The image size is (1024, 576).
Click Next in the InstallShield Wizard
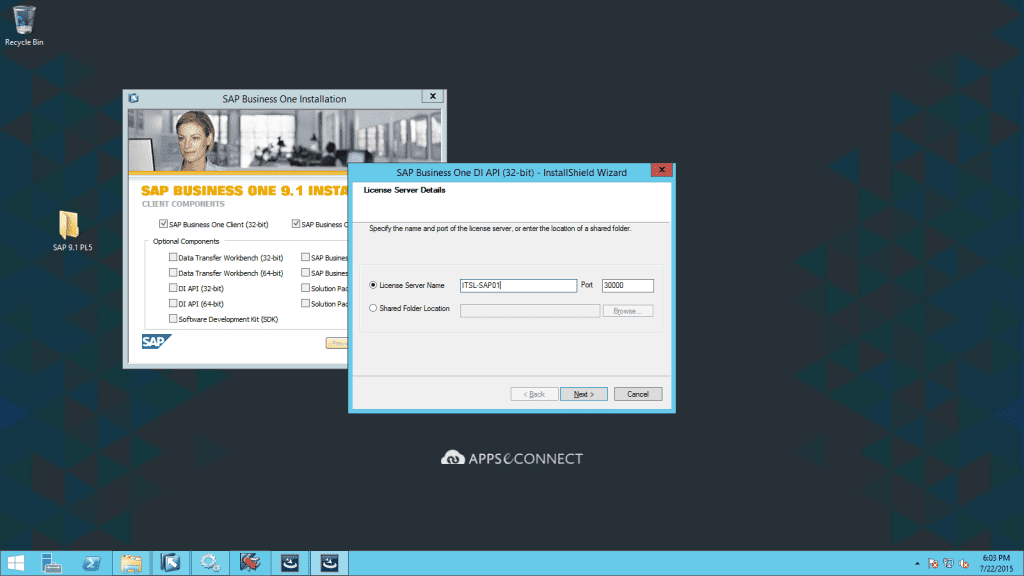(x=584, y=394)
